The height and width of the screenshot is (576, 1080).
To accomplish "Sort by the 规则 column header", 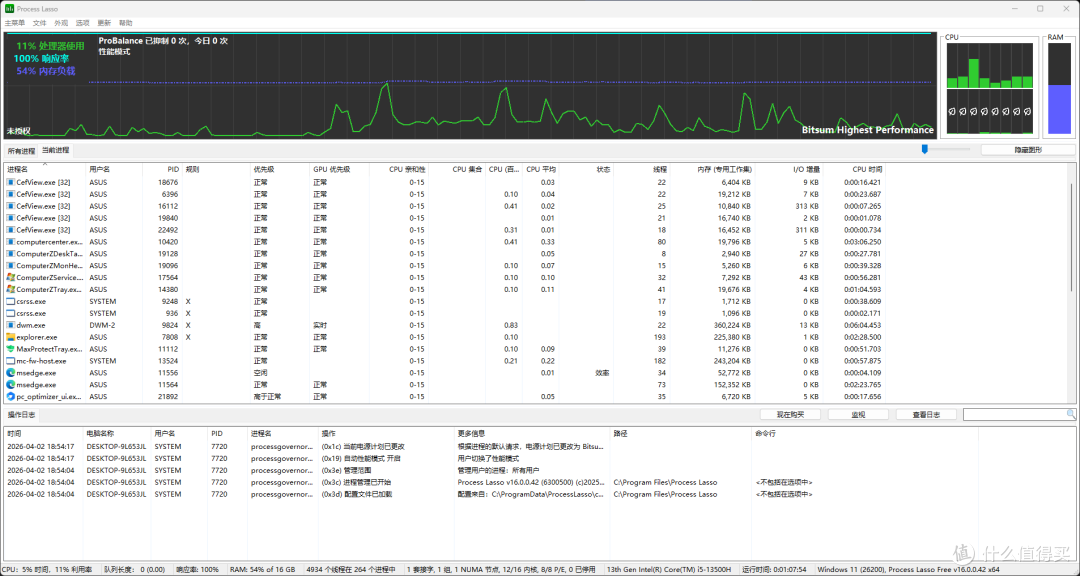I will [x=217, y=169].
